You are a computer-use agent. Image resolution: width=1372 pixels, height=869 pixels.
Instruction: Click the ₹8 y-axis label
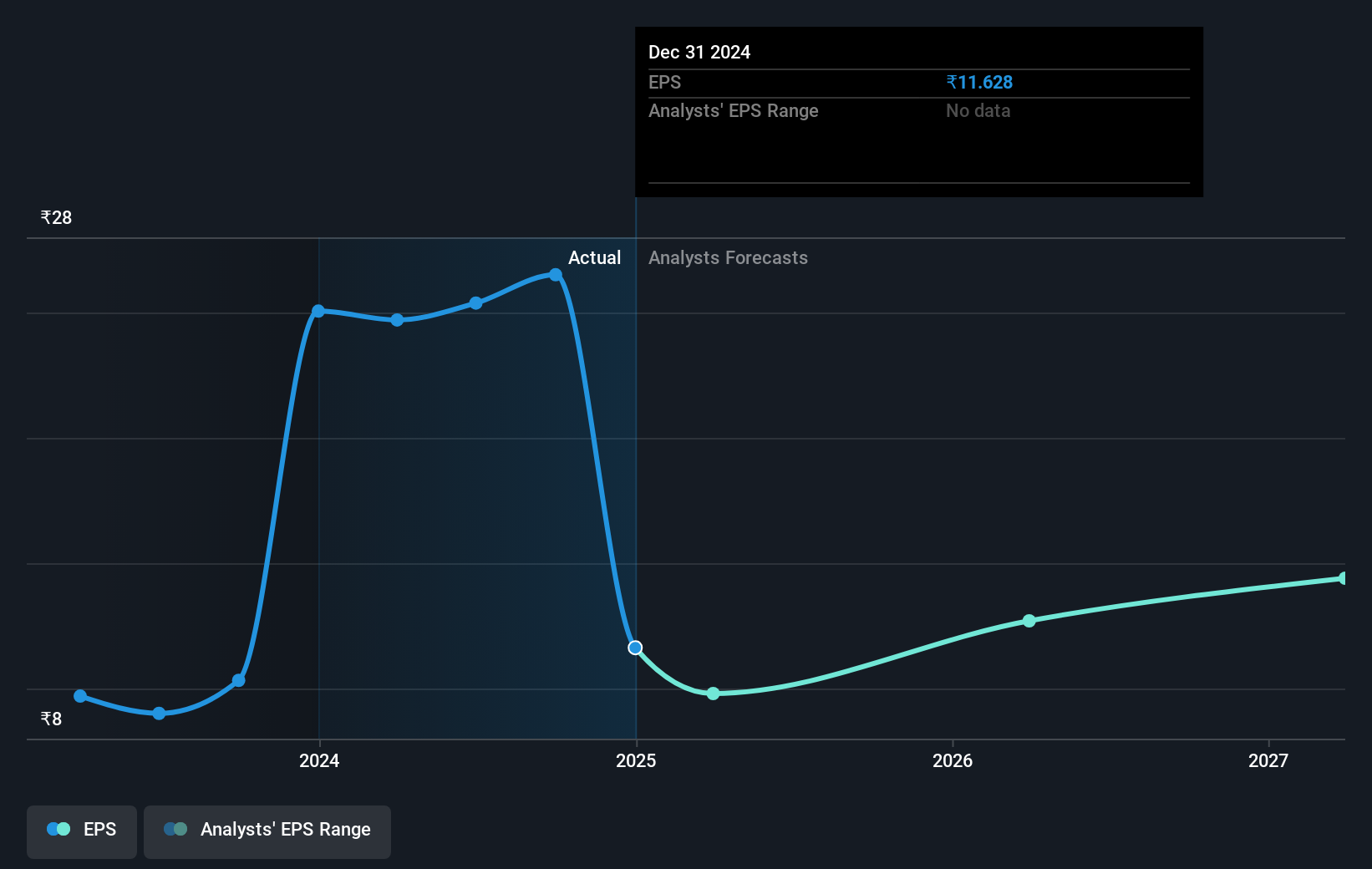51,719
